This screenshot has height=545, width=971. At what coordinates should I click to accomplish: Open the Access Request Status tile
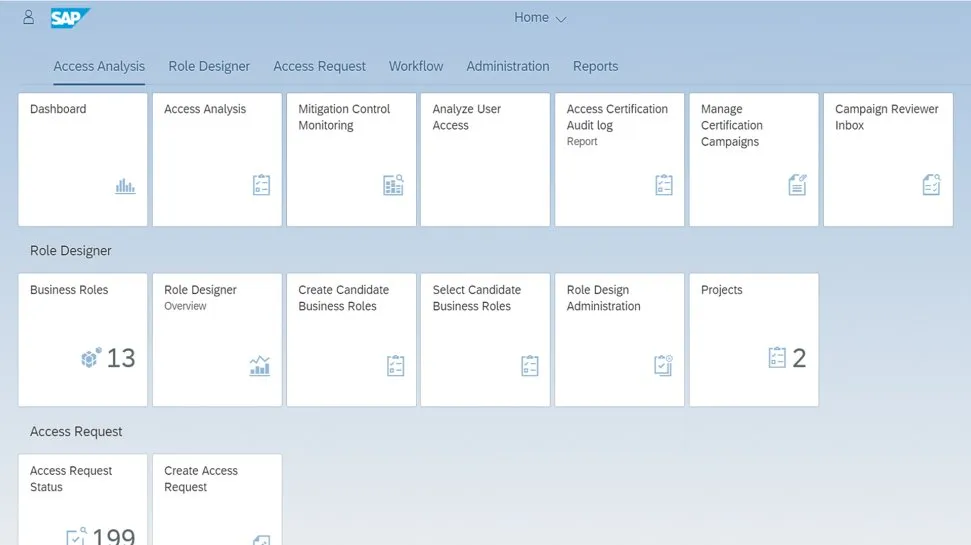(x=82, y=500)
